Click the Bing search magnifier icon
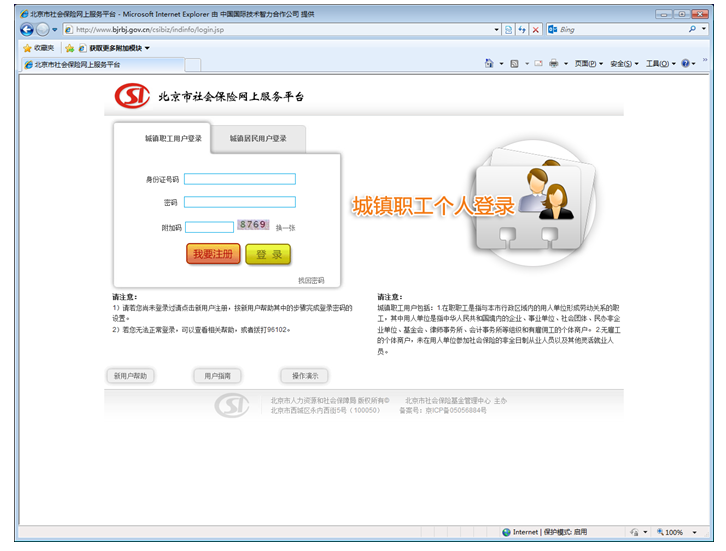The width and height of the screenshot is (726, 551). [691, 30]
